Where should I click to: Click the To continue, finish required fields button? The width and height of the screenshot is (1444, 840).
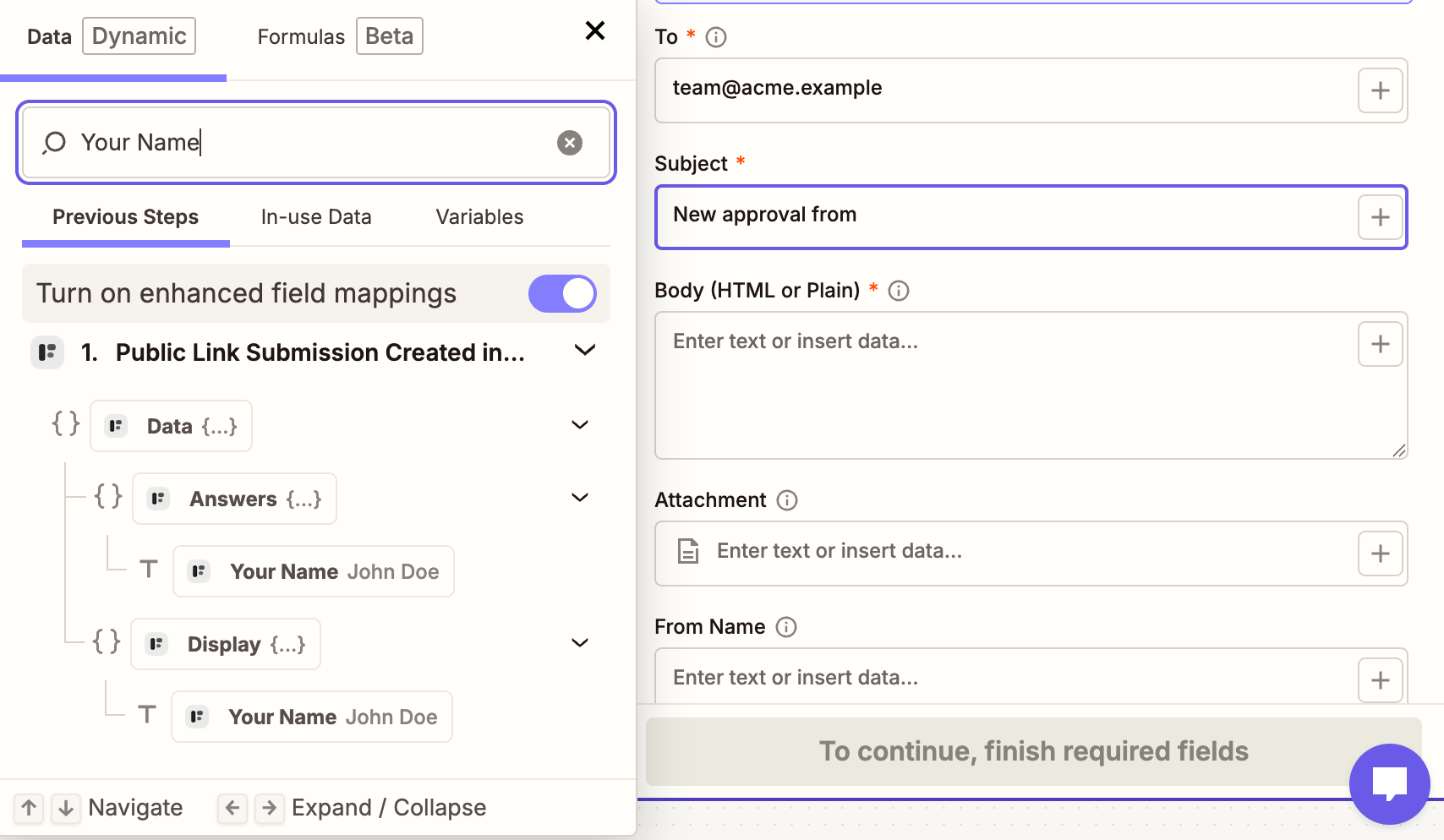click(x=1034, y=751)
